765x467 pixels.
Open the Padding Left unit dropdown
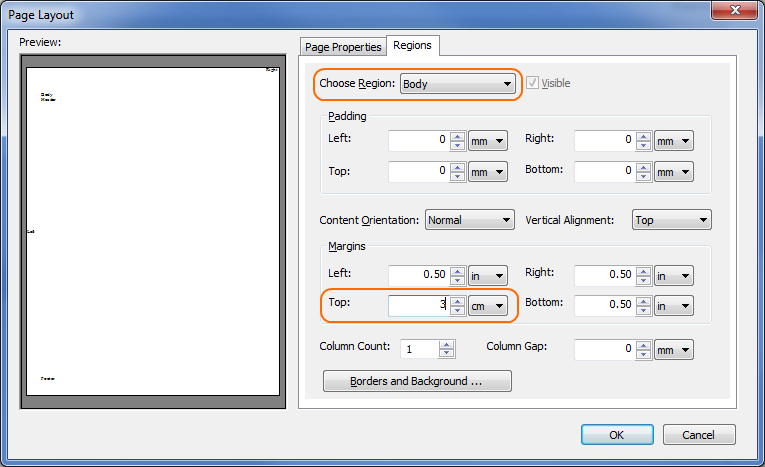point(488,141)
